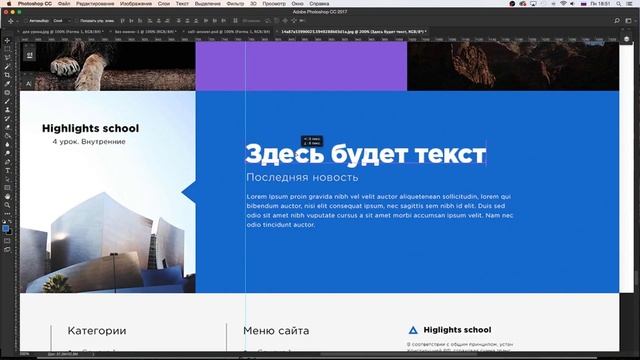
Task: Open macOS Notification Center icon
Action: pyautogui.click(x=630, y=3)
